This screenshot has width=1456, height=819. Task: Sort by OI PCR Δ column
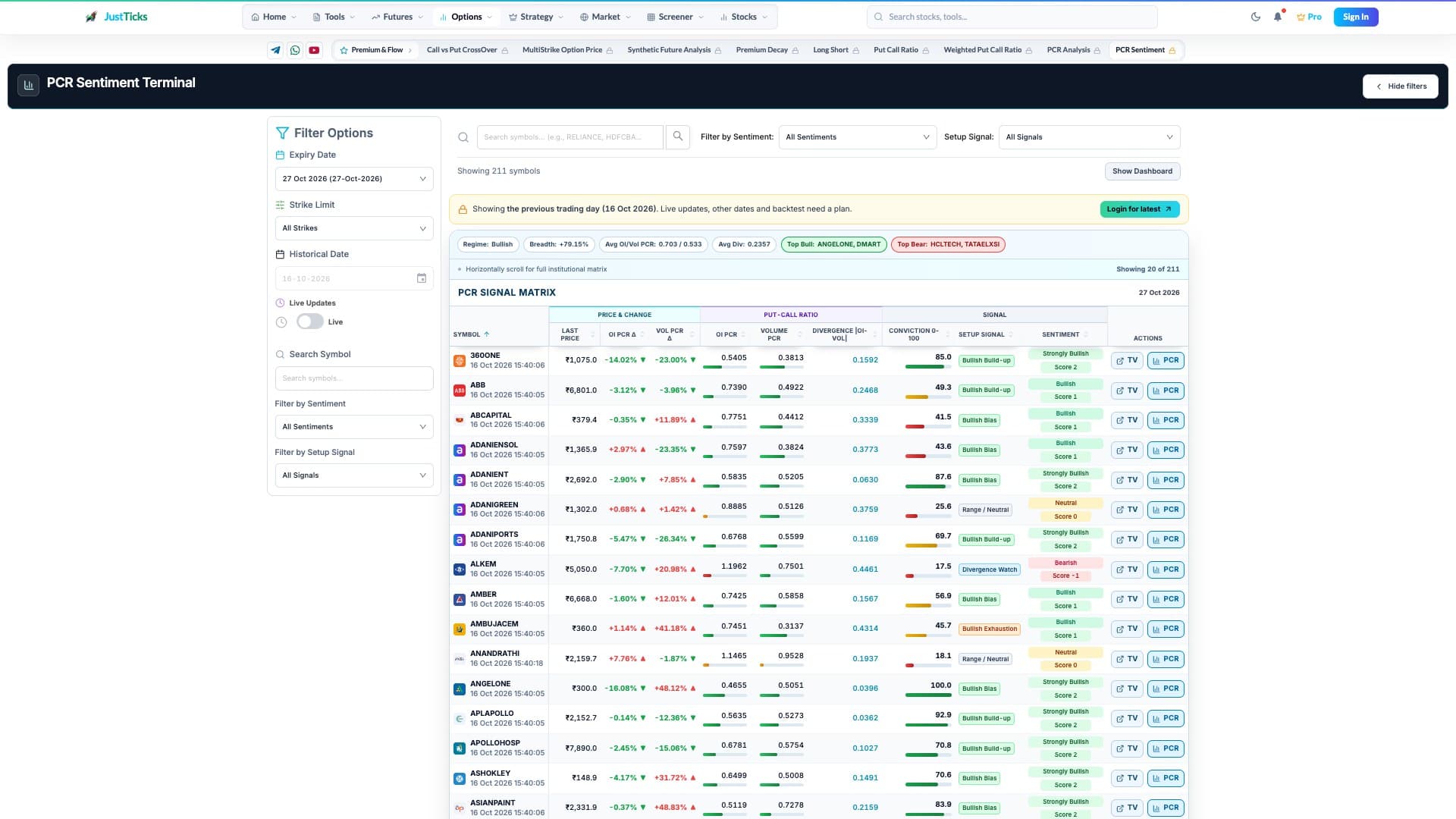click(626, 334)
